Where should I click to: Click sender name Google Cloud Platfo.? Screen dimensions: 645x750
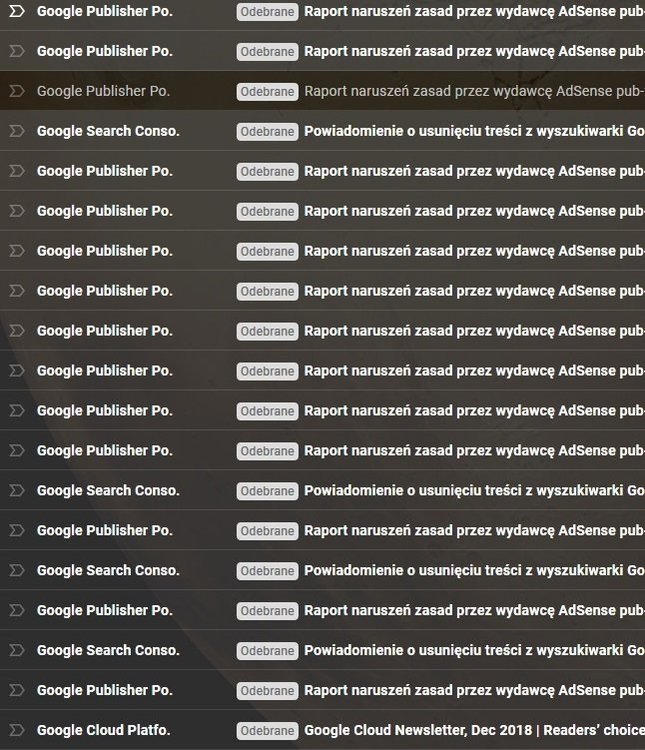pos(103,730)
